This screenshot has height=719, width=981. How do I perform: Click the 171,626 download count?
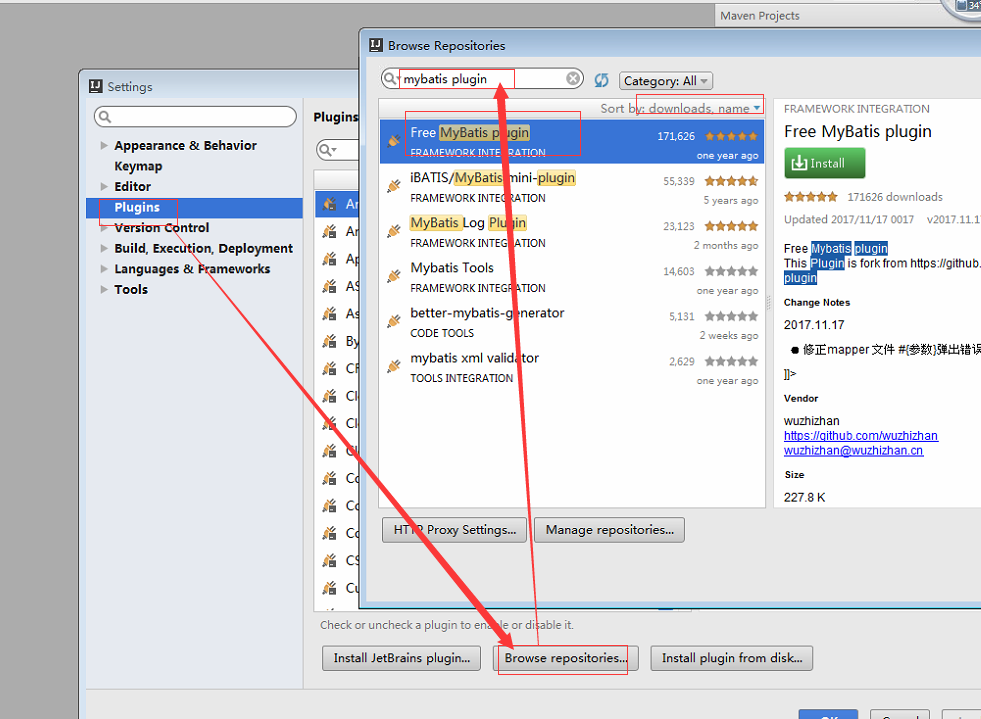pos(676,136)
